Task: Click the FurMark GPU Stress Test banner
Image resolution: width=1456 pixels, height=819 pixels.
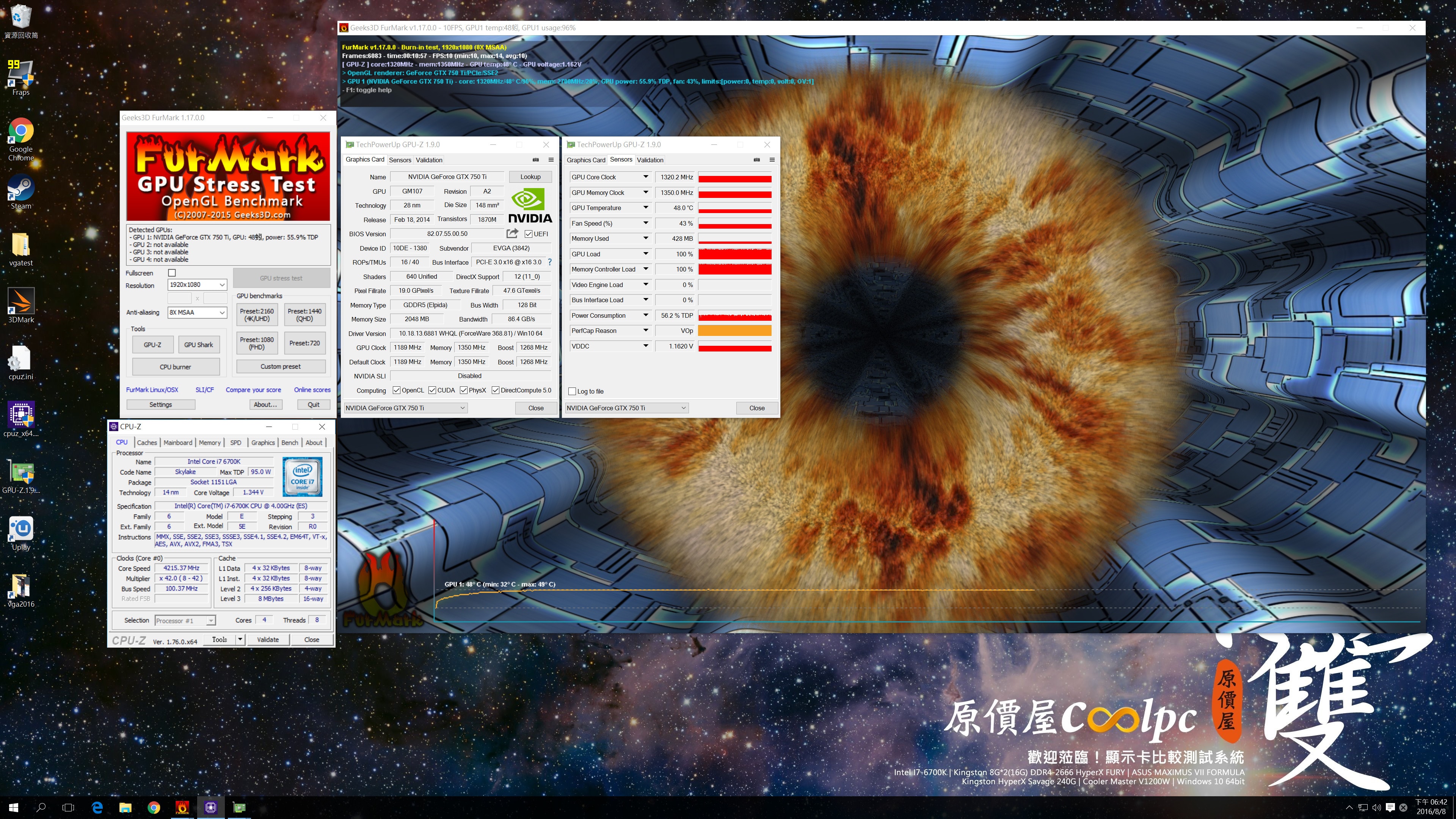Action: (228, 176)
